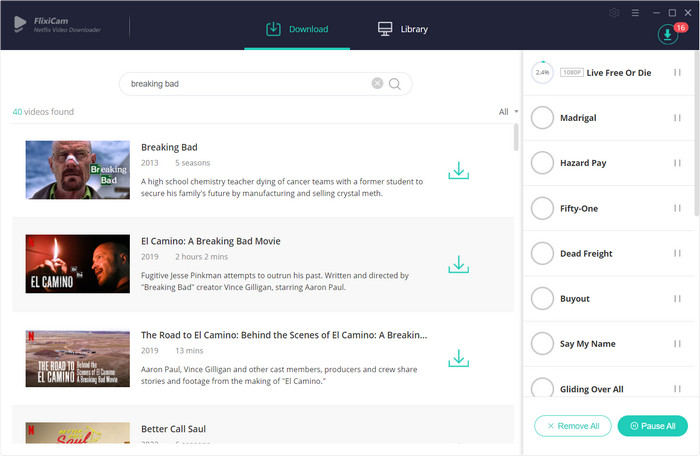Open The Road to El Camino thumbnail

pos(78,358)
